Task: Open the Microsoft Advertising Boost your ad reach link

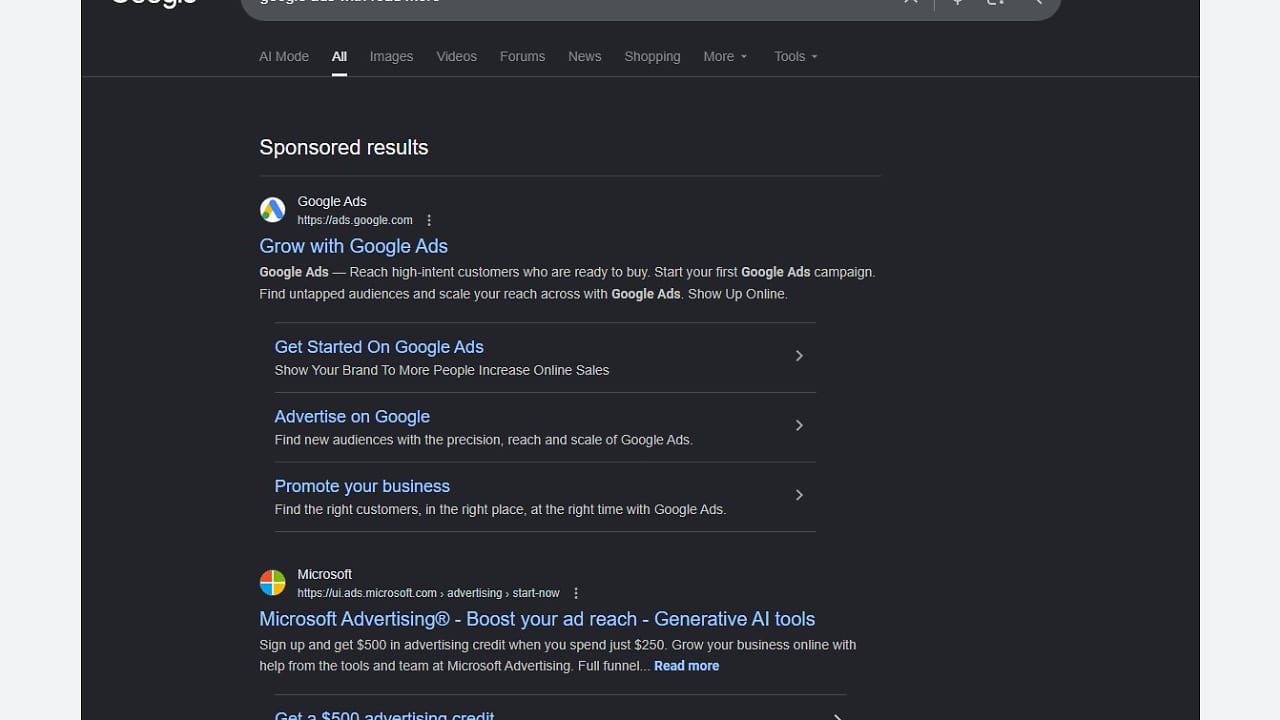Action: (537, 619)
